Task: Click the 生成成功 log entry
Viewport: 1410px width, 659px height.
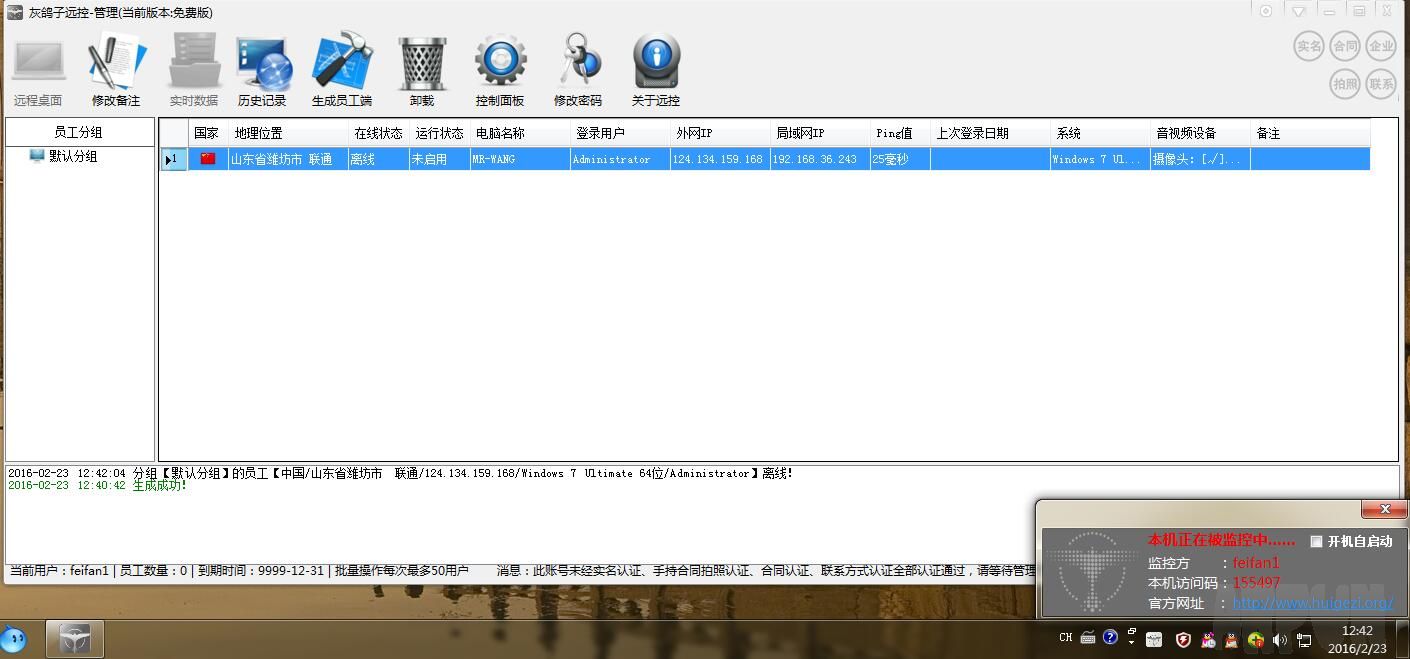Action: [x=97, y=485]
